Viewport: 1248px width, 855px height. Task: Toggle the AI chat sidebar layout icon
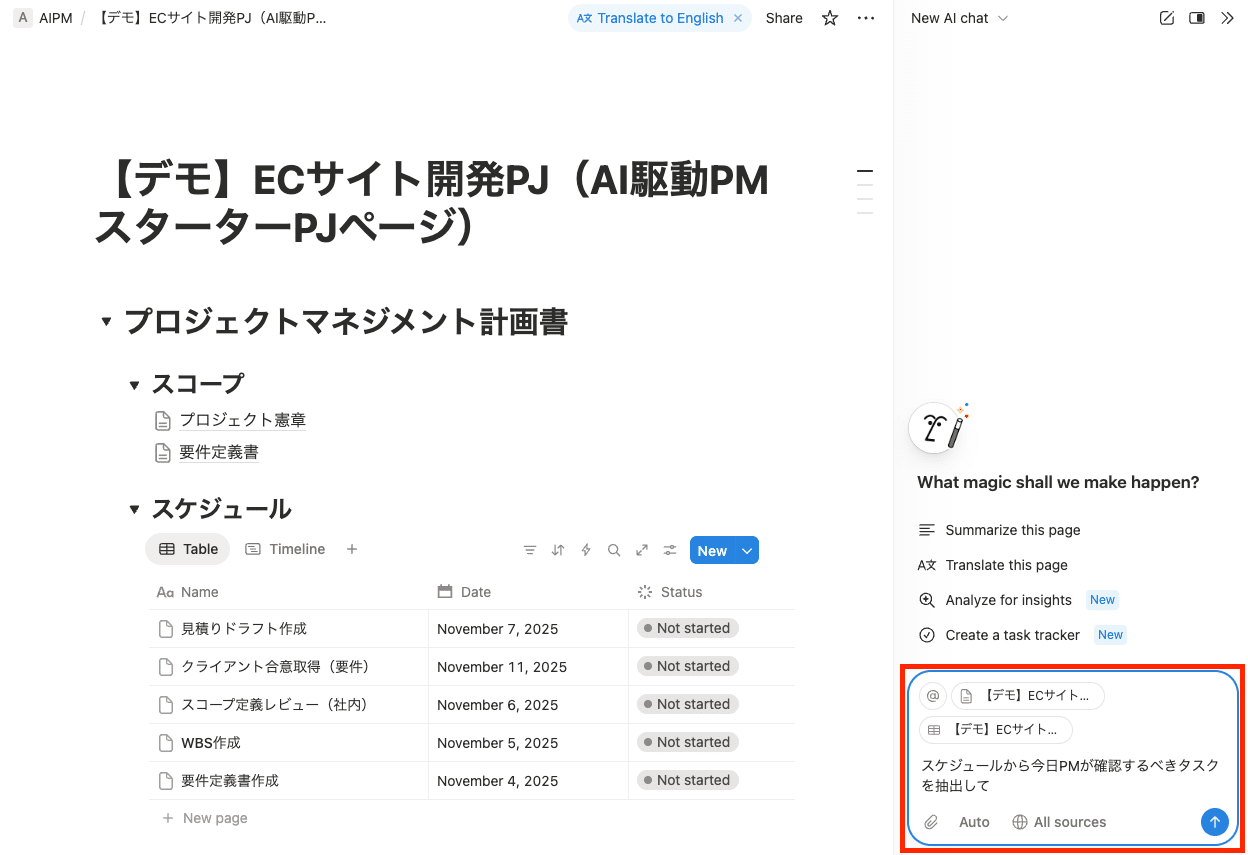pyautogui.click(x=1197, y=18)
